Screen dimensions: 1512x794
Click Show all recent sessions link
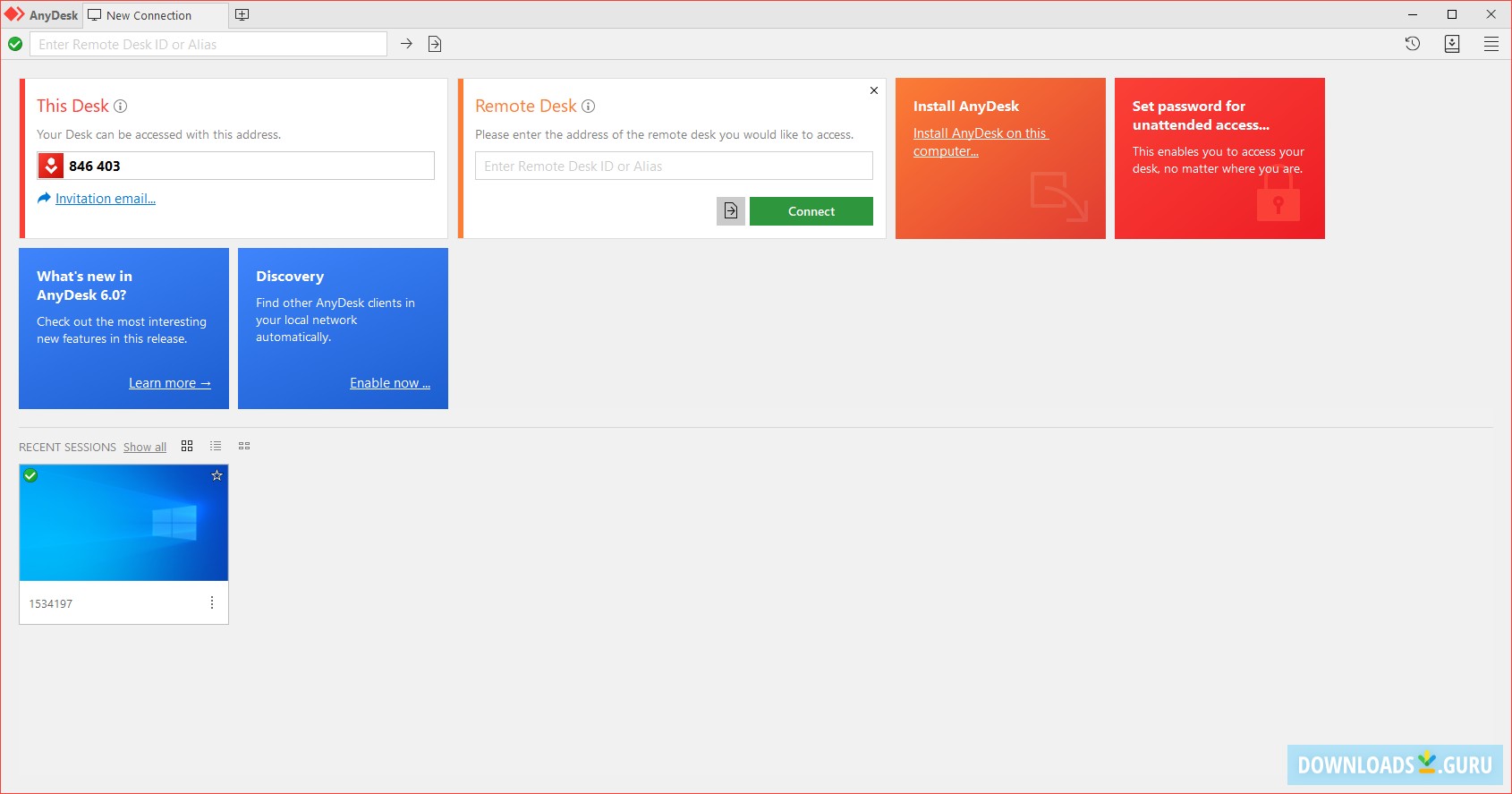coord(145,447)
